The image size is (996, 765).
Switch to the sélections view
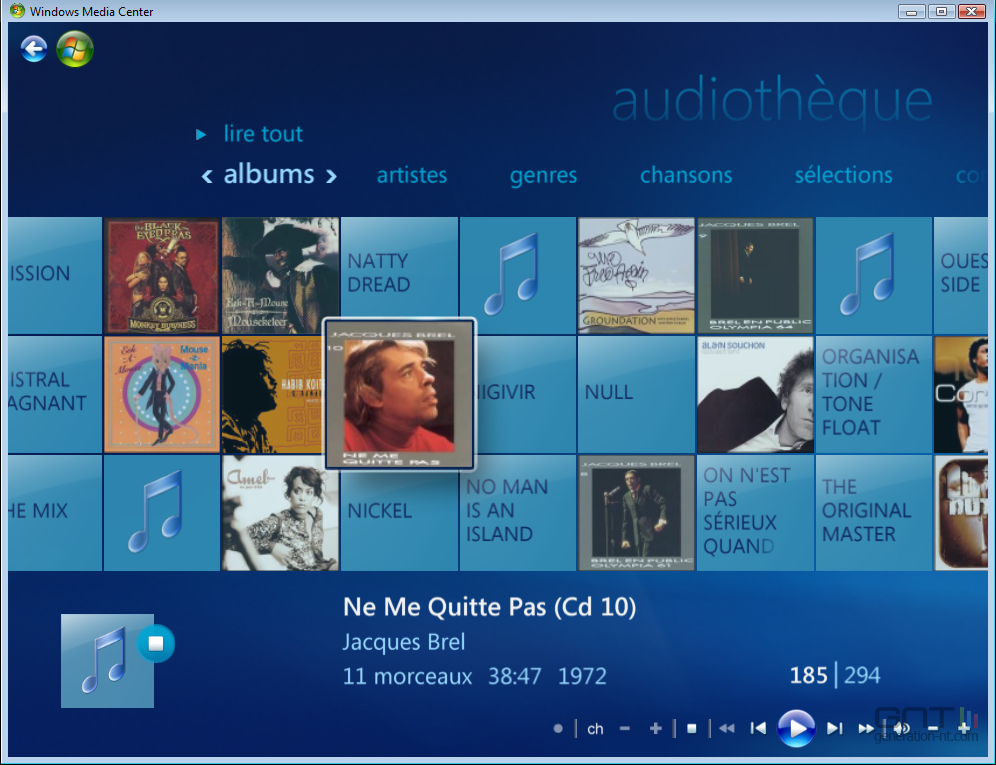point(844,175)
